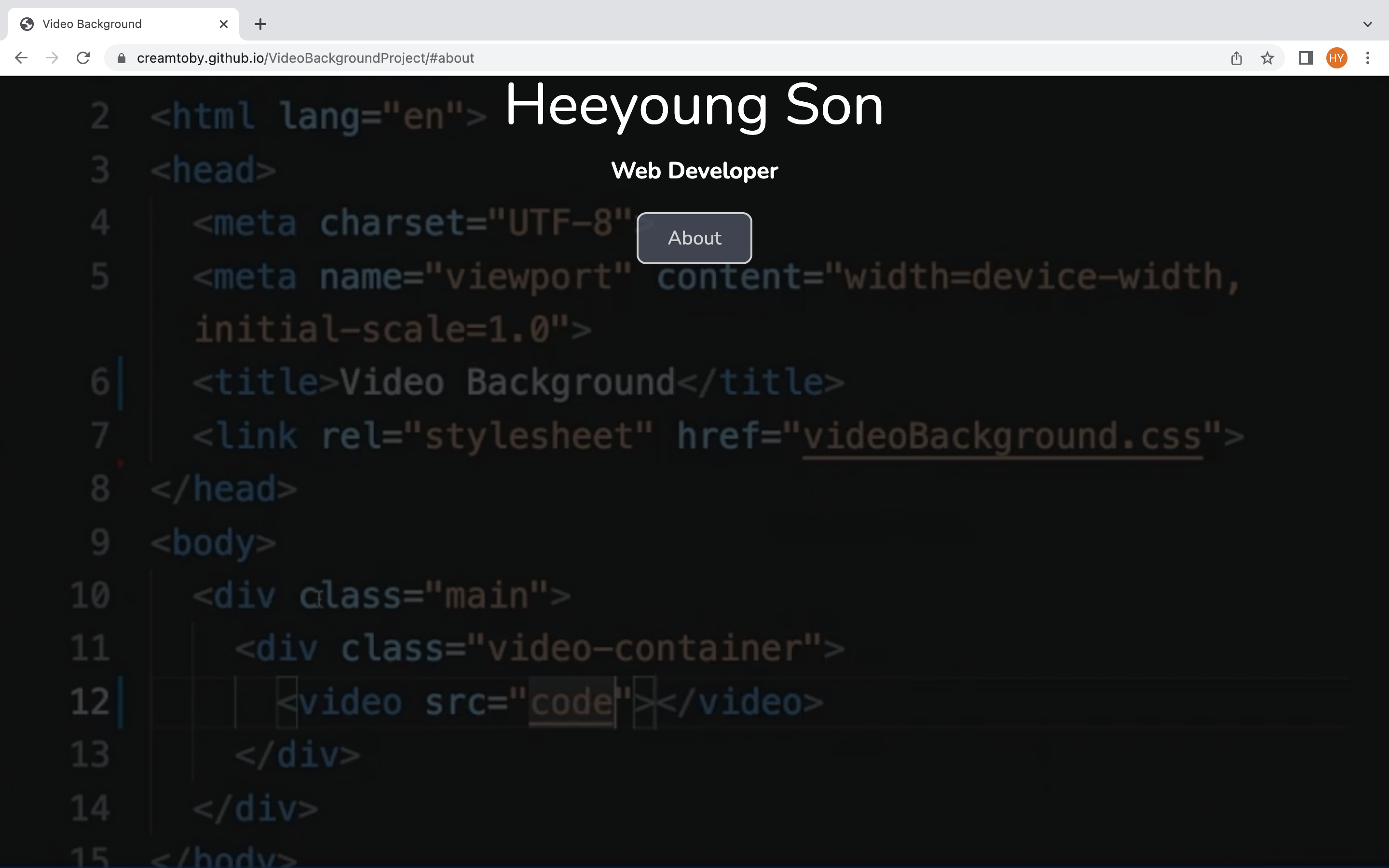Open Chrome's three-dot menu
This screenshot has width=1389, height=868.
pos(1368,58)
